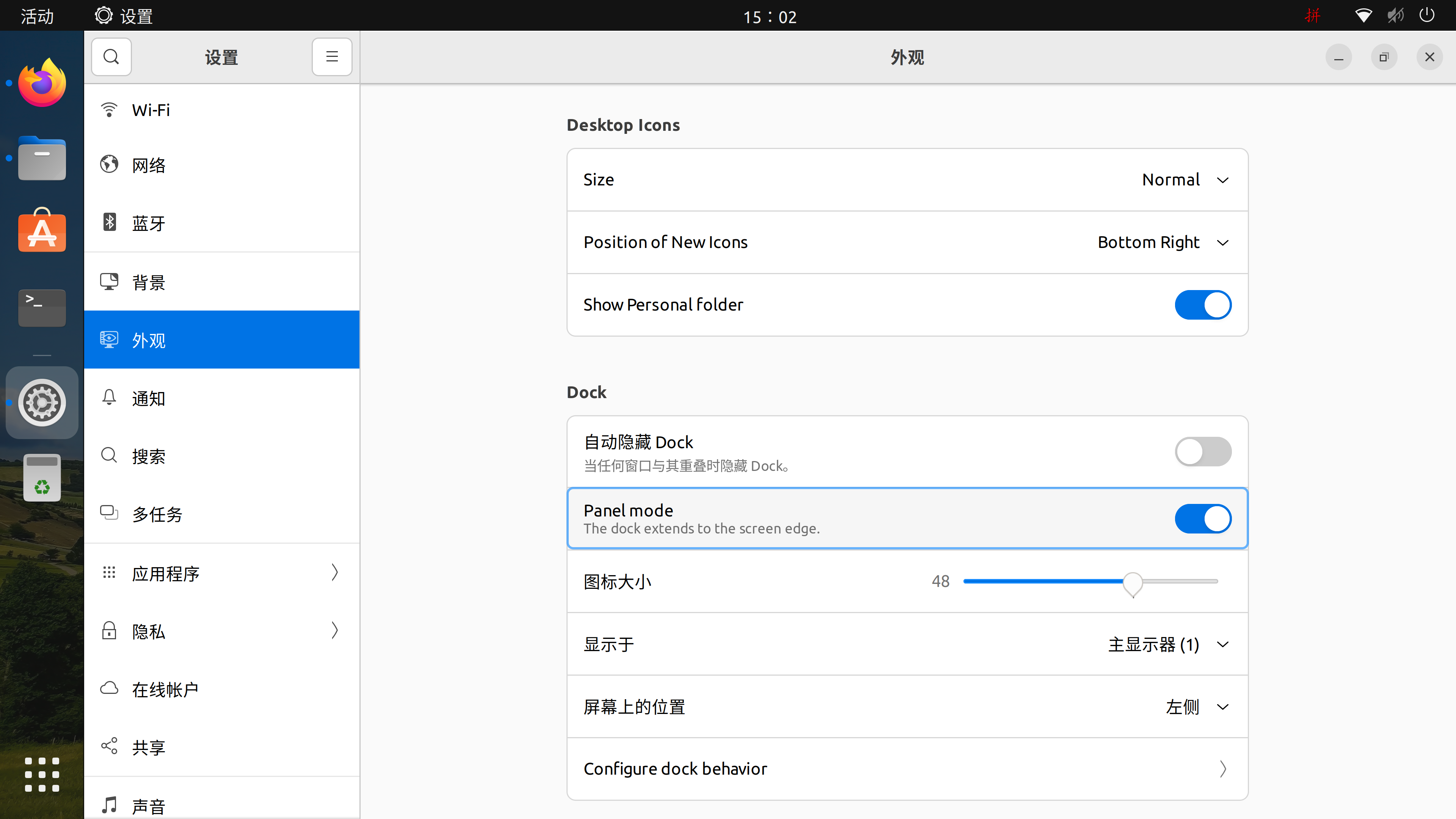Screen dimensions: 1456x819
Task: Open the Trash icon in dock
Action: (42, 478)
